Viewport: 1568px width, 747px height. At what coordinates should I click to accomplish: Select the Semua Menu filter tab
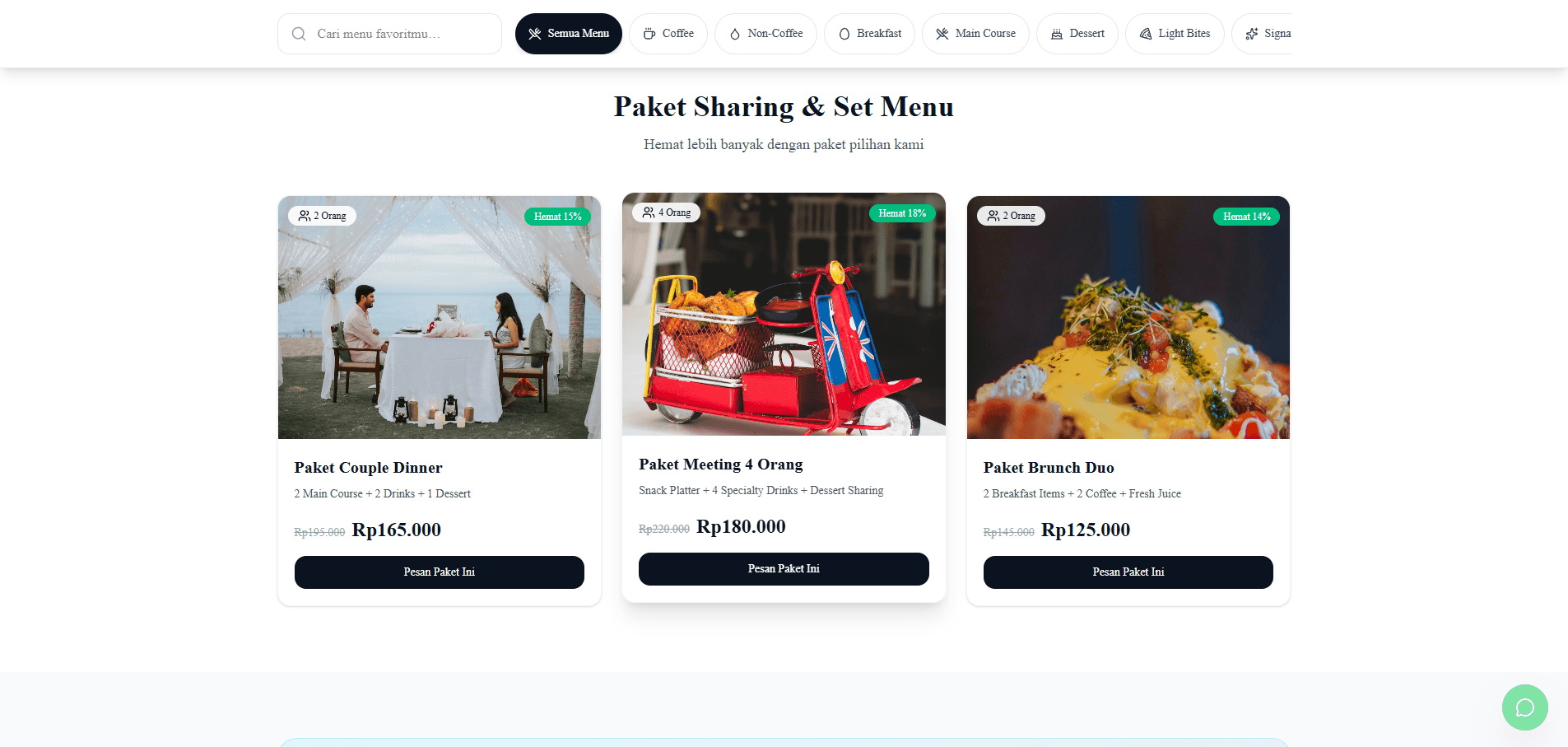click(x=568, y=34)
